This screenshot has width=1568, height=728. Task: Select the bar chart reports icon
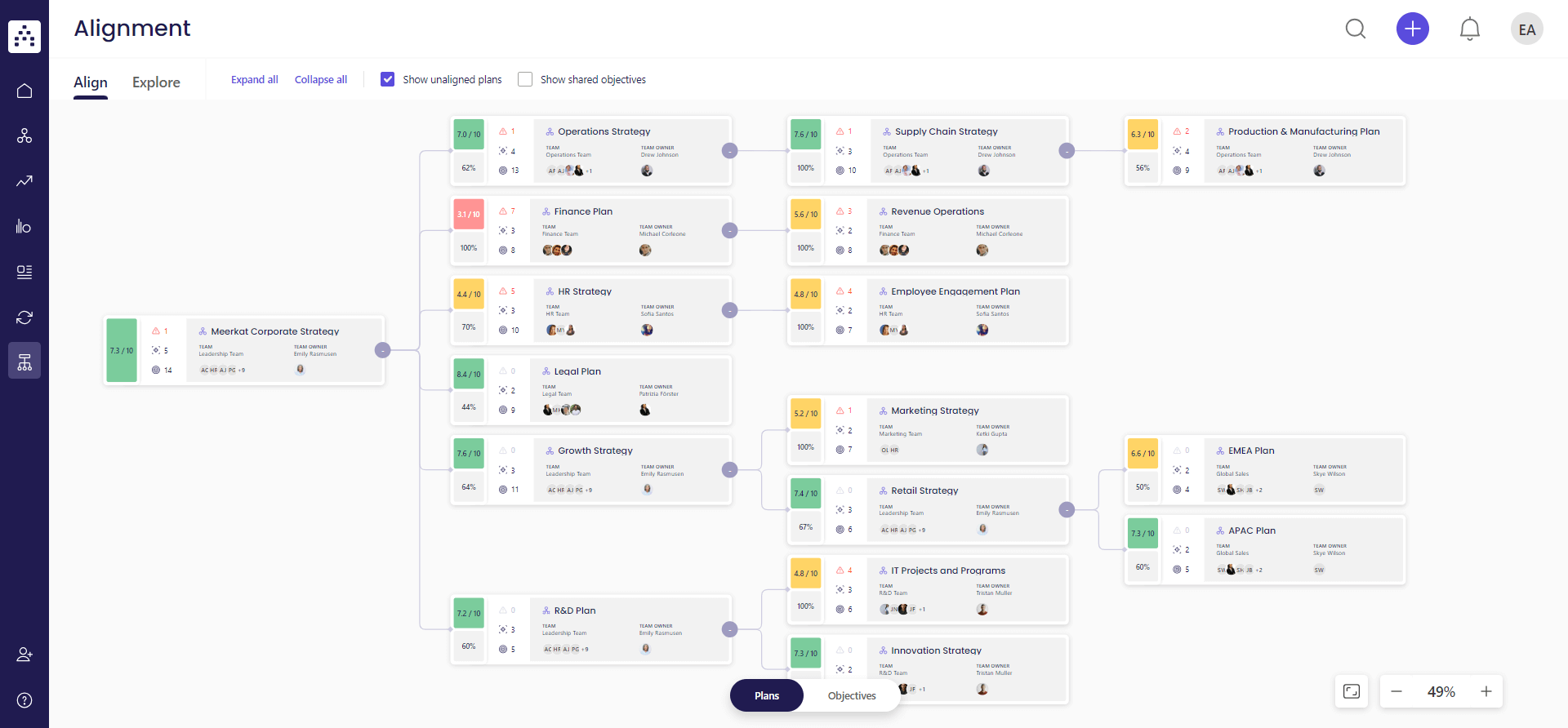coord(24,226)
